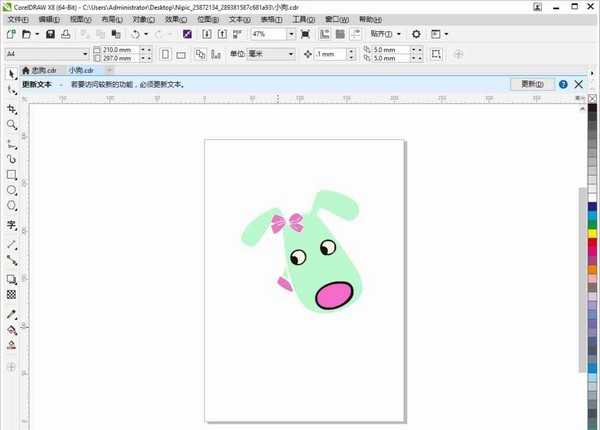This screenshot has width=600, height=430.
Task: Select the Text tool (字)
Action: tap(11, 225)
